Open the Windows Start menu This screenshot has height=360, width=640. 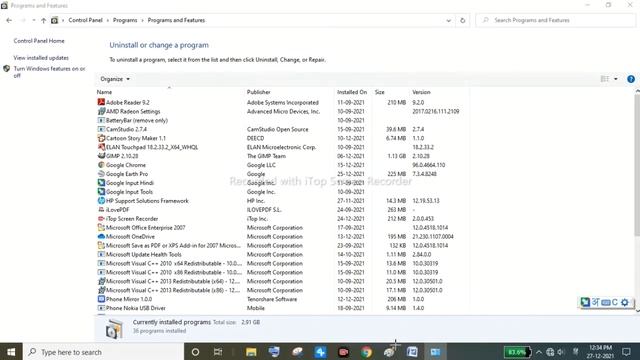[x=11, y=352]
